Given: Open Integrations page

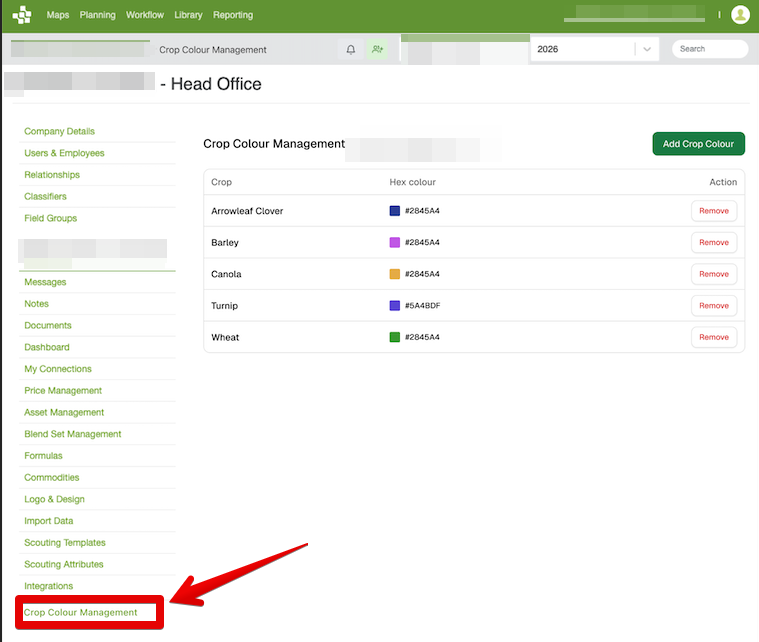Looking at the screenshot, I should [48, 586].
